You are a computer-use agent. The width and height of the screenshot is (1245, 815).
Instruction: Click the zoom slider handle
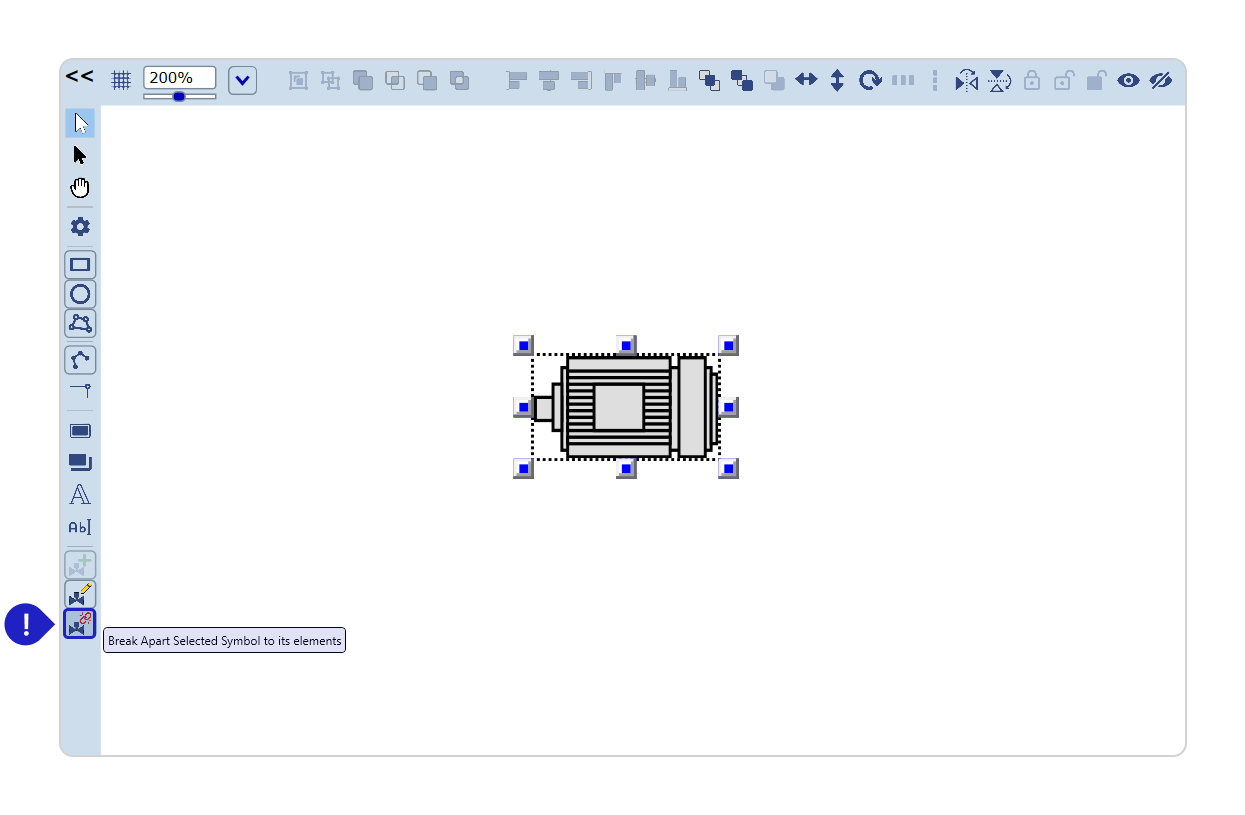pos(179,97)
